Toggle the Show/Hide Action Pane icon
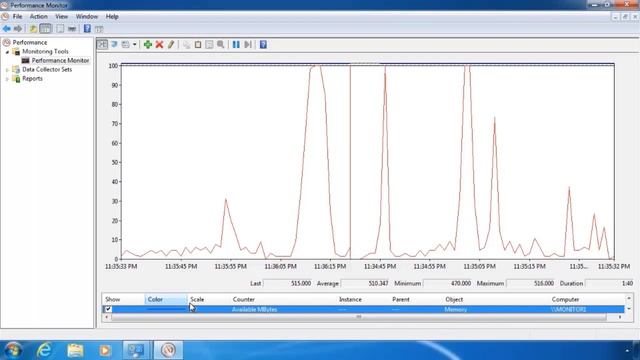Viewport: 640px width, 360px height. (x=99, y=29)
